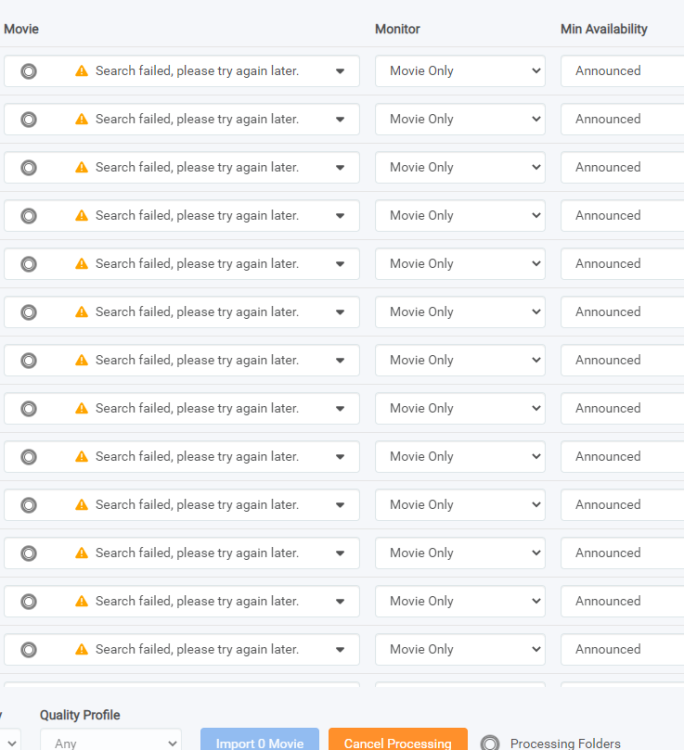
Task: Click the Movie column header
Action: click(21, 29)
